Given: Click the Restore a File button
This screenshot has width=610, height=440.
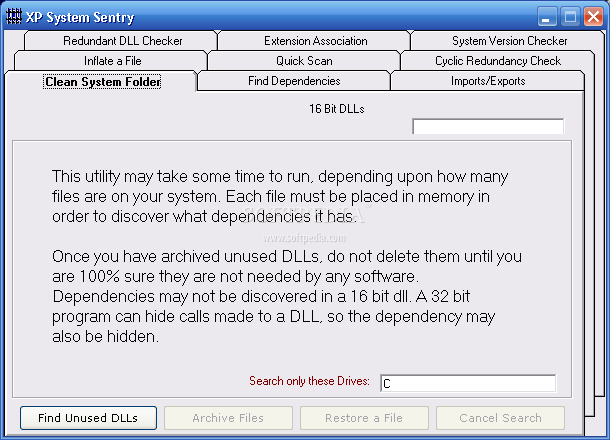Looking at the screenshot, I should click(x=364, y=418).
